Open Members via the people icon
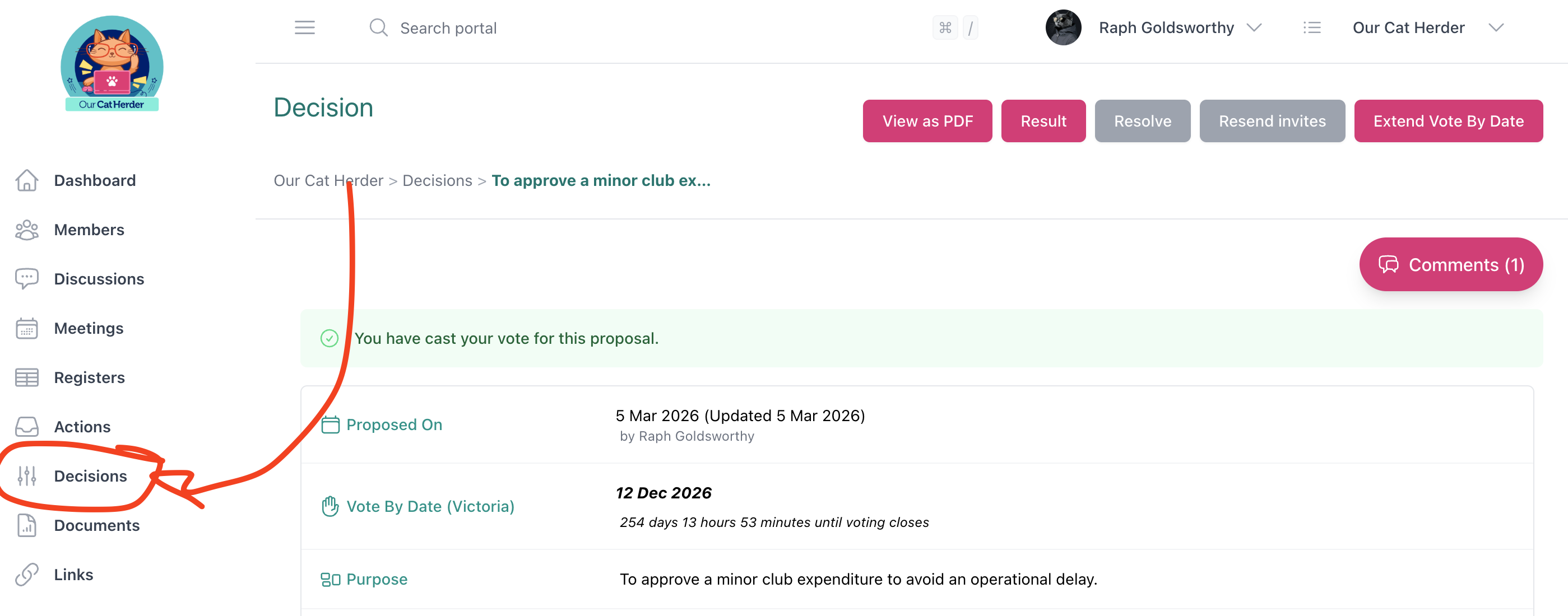 [x=27, y=229]
